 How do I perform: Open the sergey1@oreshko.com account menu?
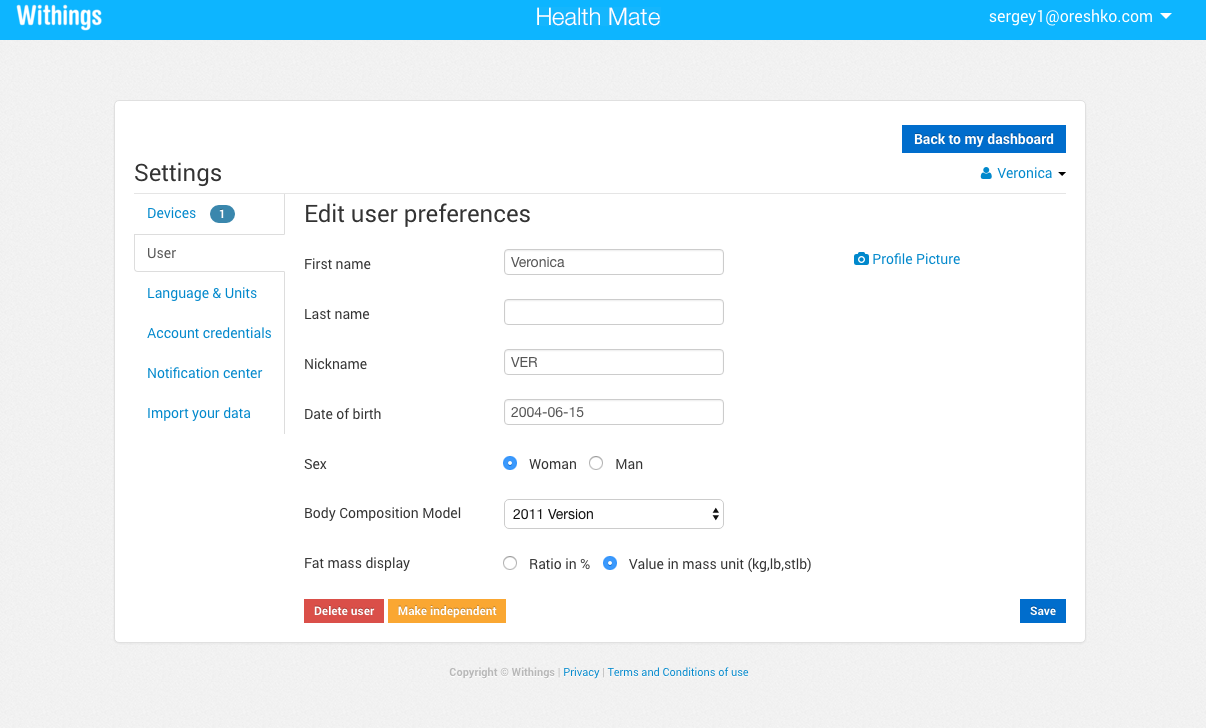click(1080, 16)
